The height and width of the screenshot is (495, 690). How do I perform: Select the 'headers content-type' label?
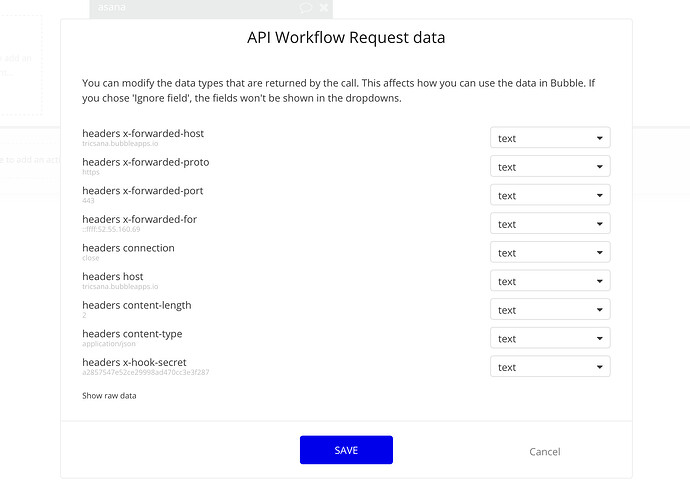132,334
